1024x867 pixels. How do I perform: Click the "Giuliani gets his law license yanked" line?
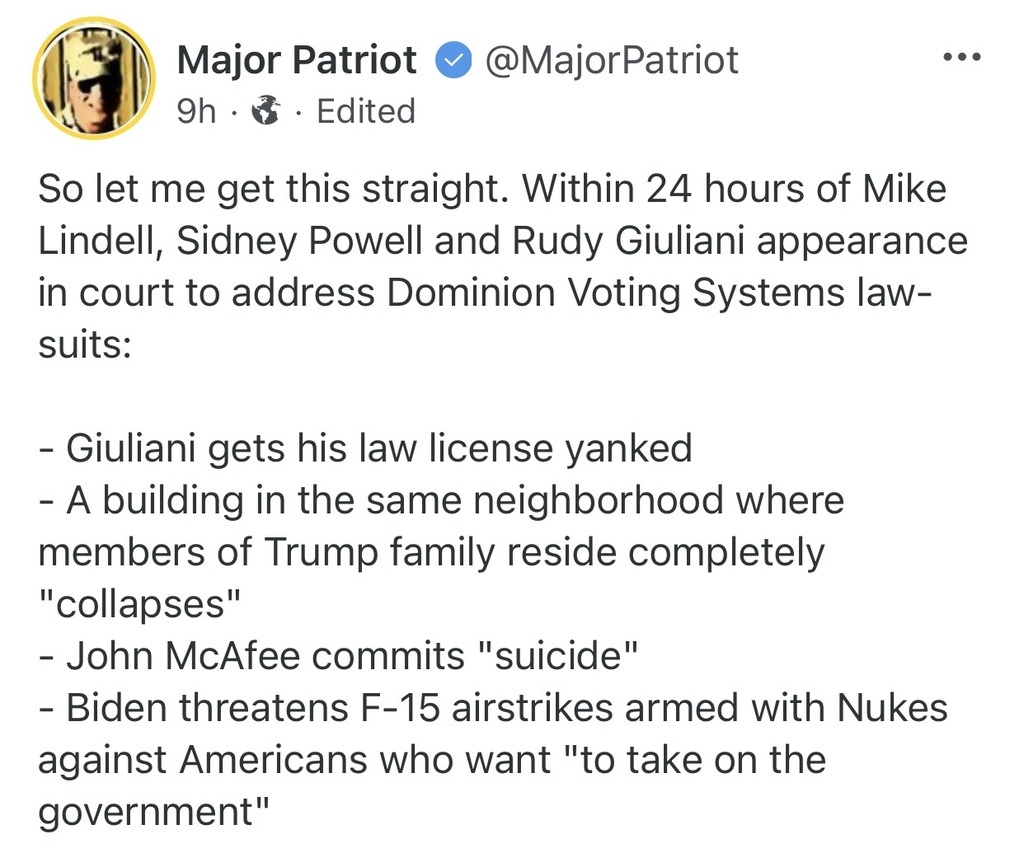(377, 447)
